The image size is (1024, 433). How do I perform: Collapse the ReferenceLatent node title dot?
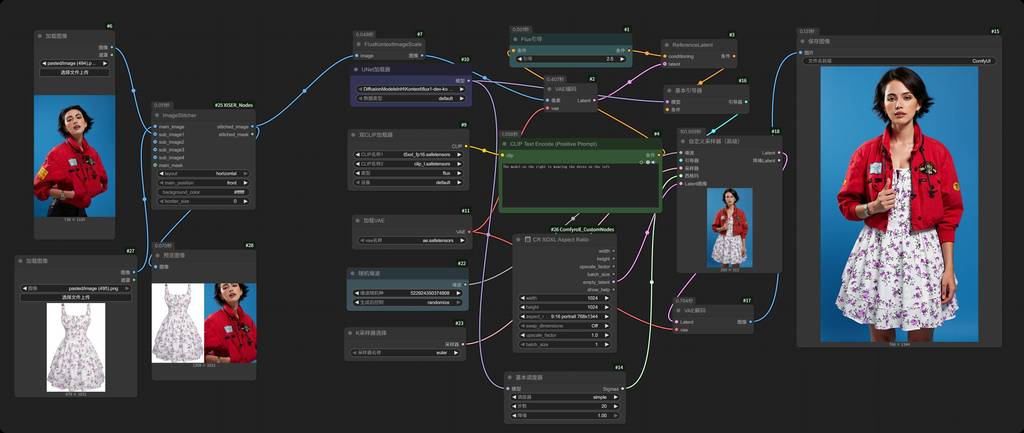(x=667, y=45)
